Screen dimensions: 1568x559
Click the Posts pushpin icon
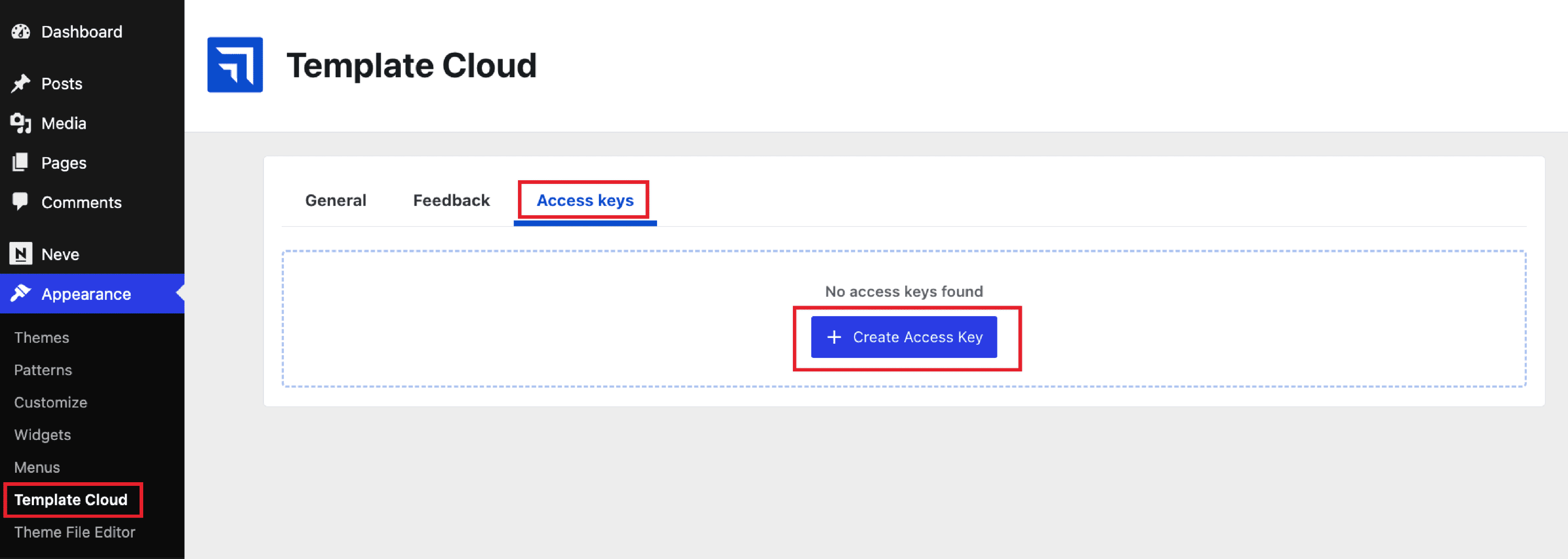coord(21,84)
